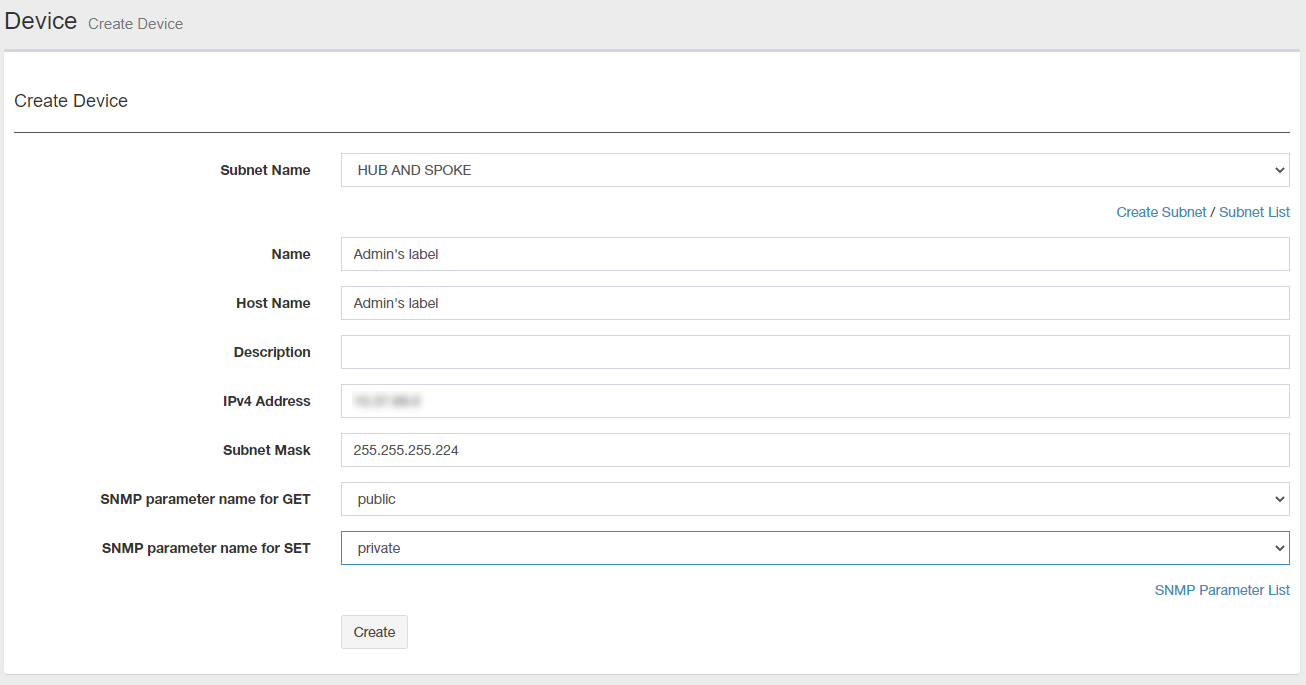Select the IPv4 Address input box
1306x685 pixels.
814,401
